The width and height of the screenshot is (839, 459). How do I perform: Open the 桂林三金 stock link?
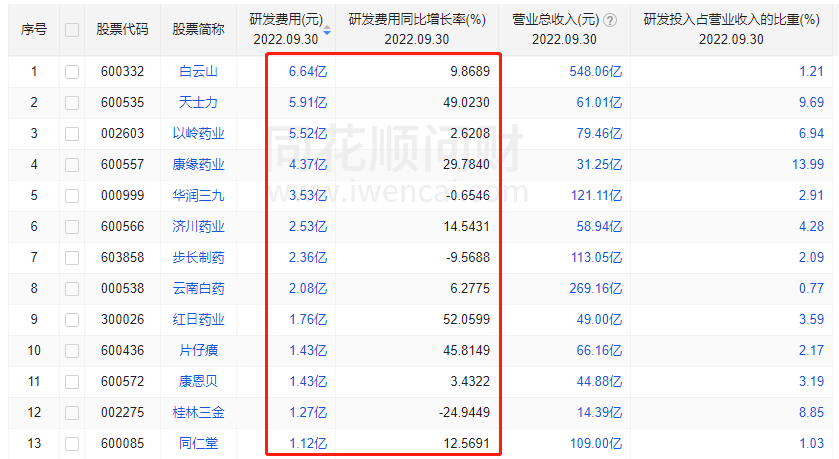[x=198, y=413]
